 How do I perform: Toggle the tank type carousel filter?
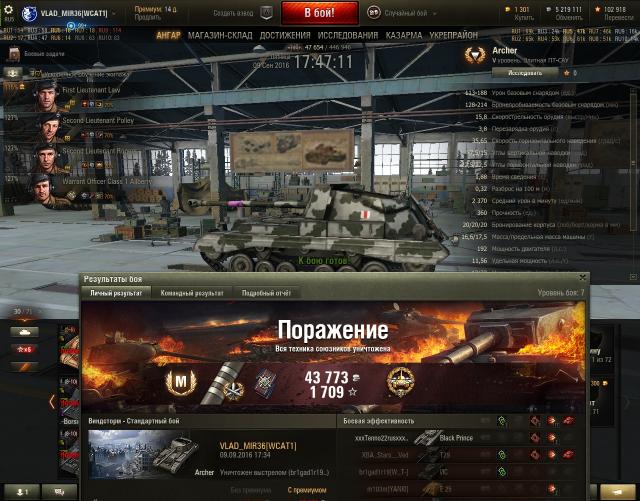24,332
